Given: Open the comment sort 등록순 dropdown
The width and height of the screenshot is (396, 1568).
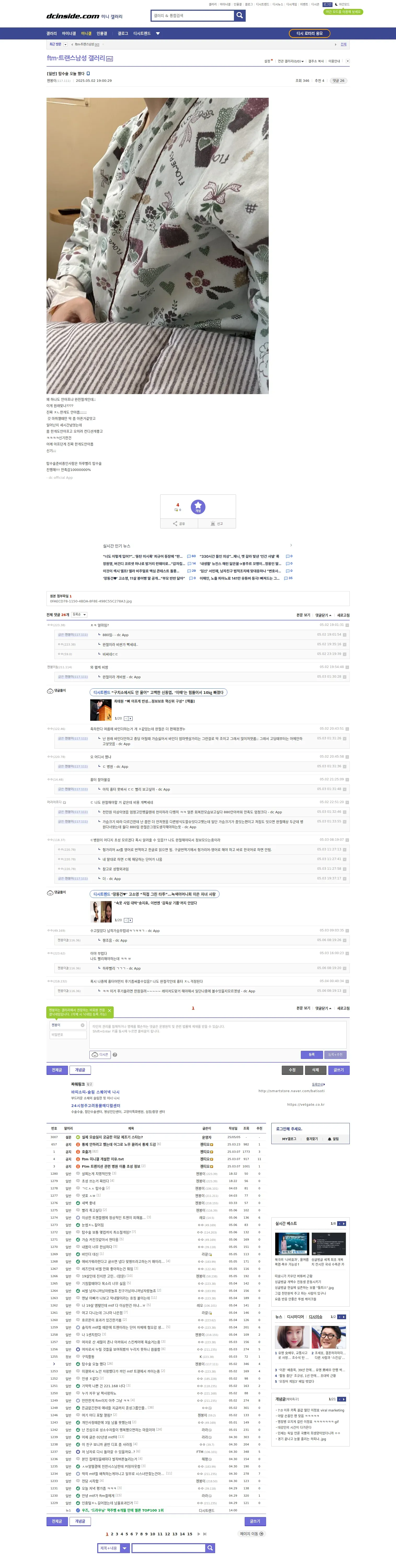Looking at the screenshot, I should [79, 614].
